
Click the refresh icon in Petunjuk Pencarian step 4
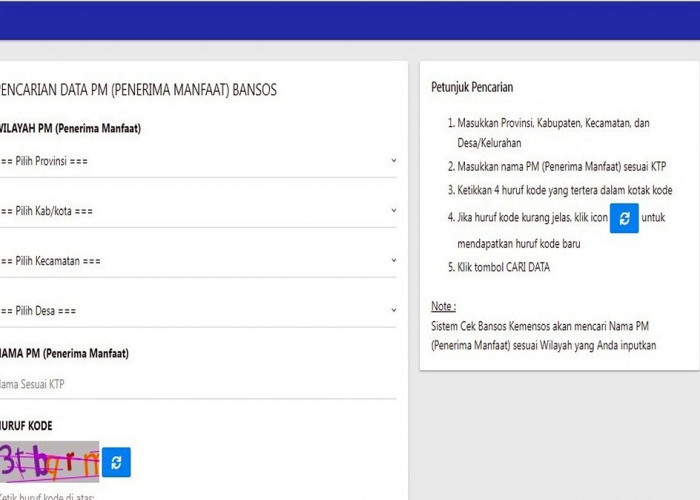pos(624,218)
